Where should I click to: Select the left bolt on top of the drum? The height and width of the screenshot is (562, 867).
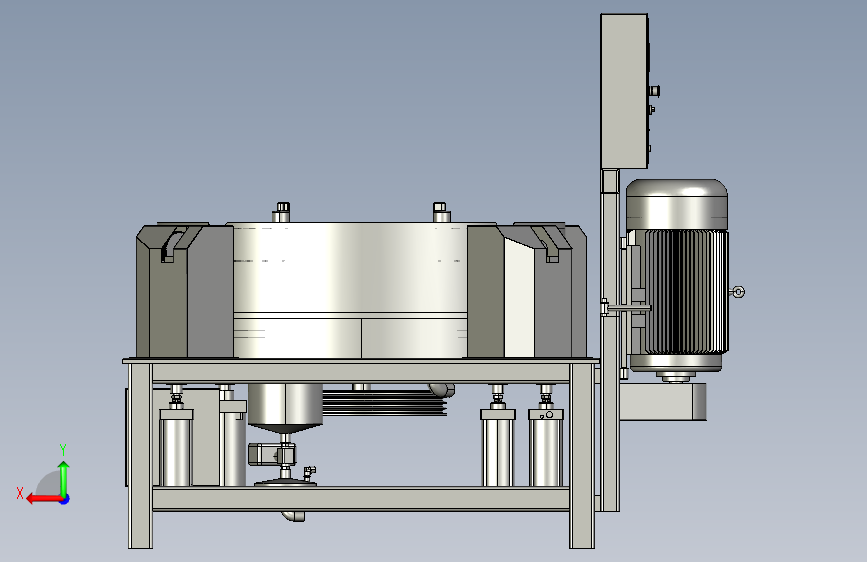coord(282,212)
